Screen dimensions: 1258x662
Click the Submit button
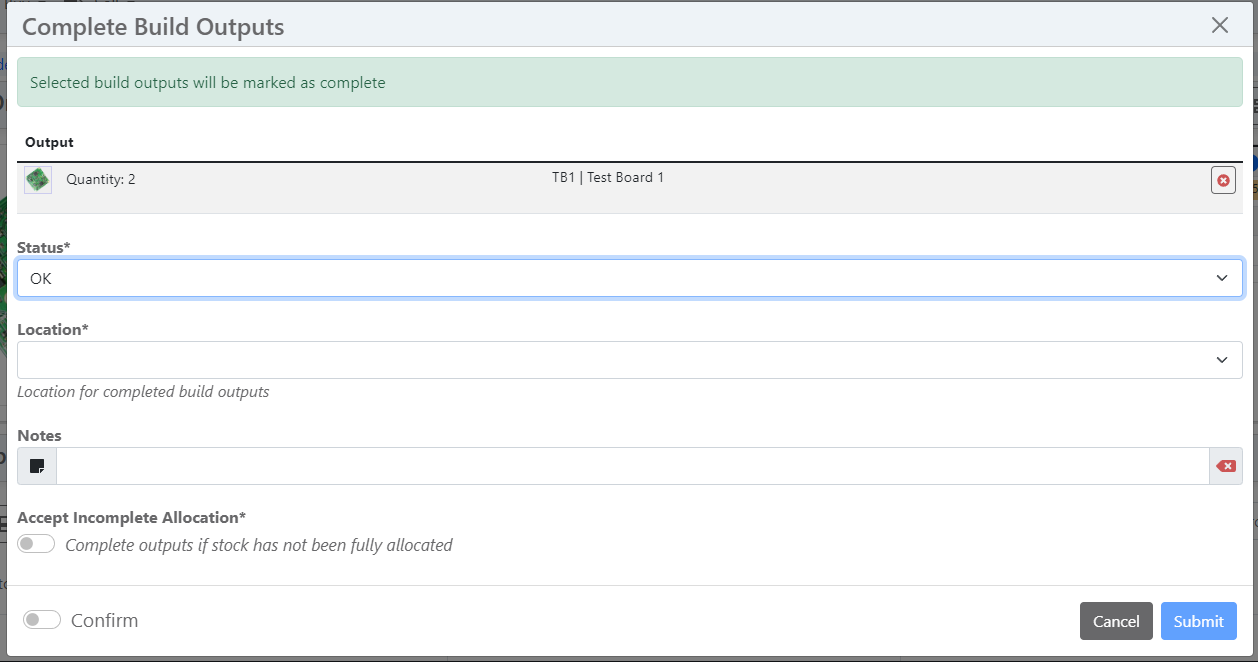coord(1198,621)
